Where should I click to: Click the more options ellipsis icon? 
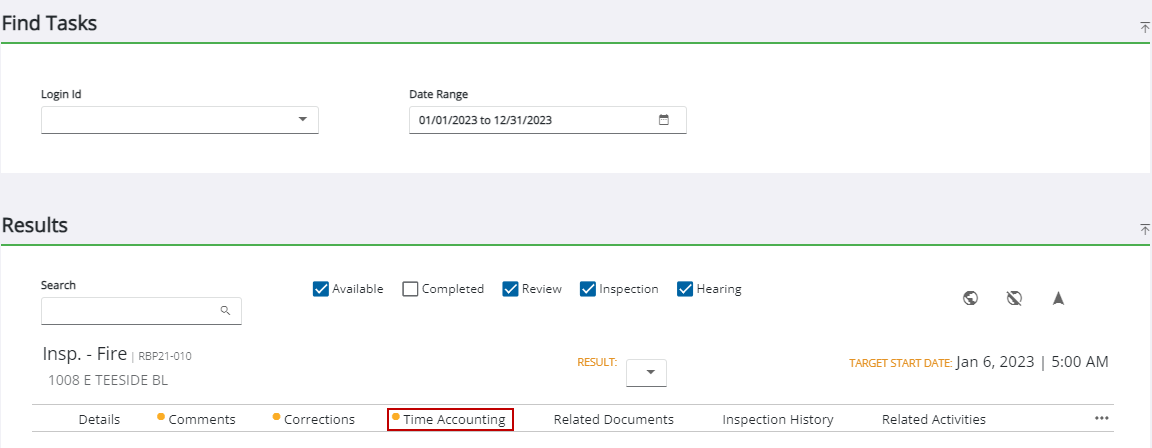[x=1101, y=418]
